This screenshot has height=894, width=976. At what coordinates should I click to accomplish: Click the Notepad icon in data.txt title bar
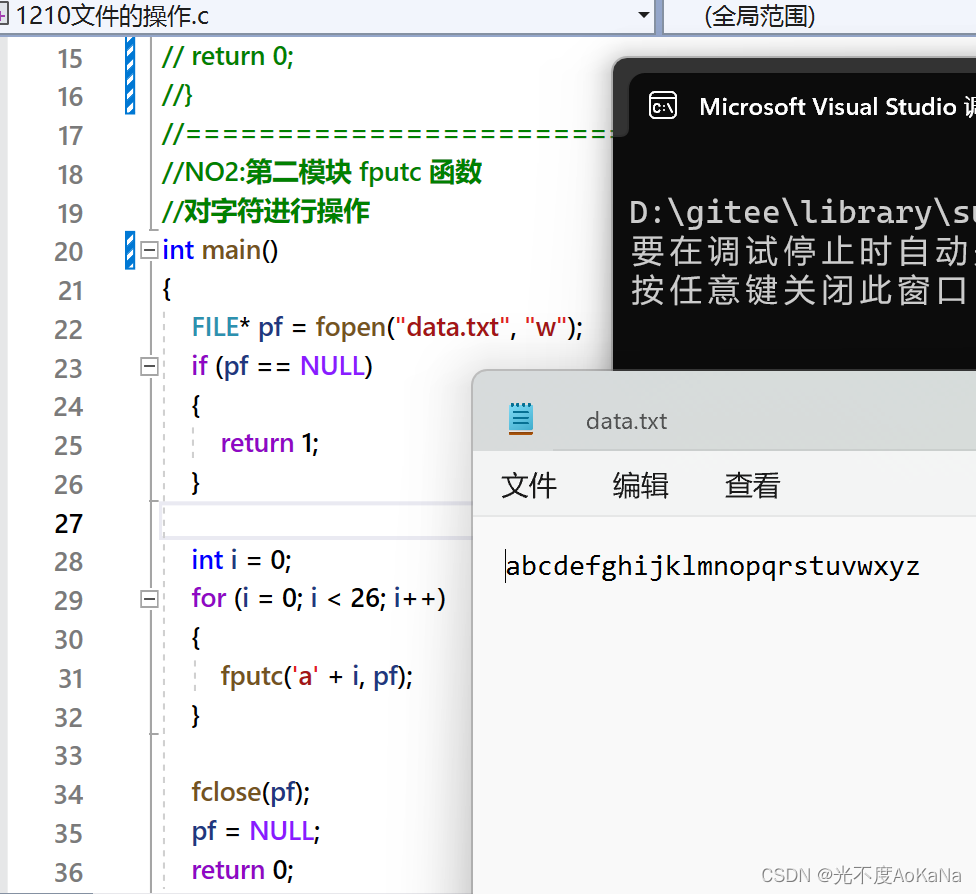520,420
